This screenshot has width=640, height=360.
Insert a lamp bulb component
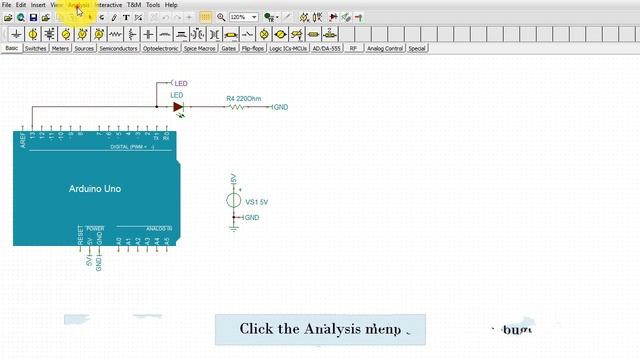click(x=264, y=34)
